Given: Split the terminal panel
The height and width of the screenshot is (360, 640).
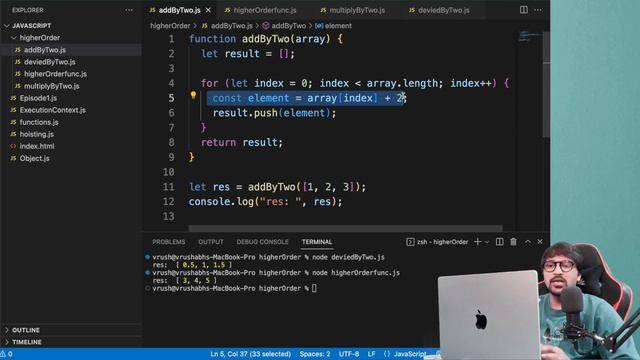Looking at the screenshot, I should (500, 242).
